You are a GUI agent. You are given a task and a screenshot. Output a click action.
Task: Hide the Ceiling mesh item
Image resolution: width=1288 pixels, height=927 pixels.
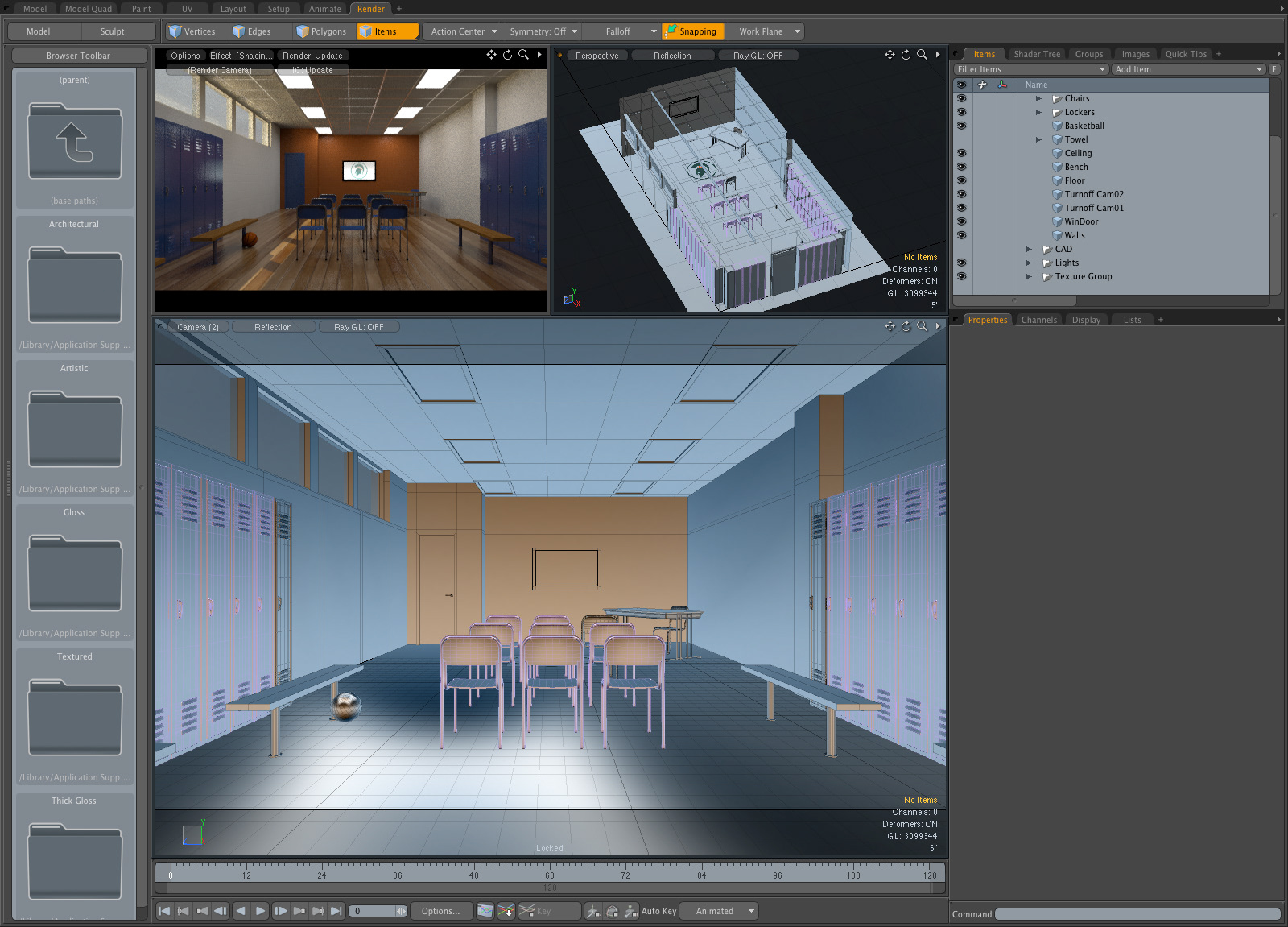tap(961, 153)
